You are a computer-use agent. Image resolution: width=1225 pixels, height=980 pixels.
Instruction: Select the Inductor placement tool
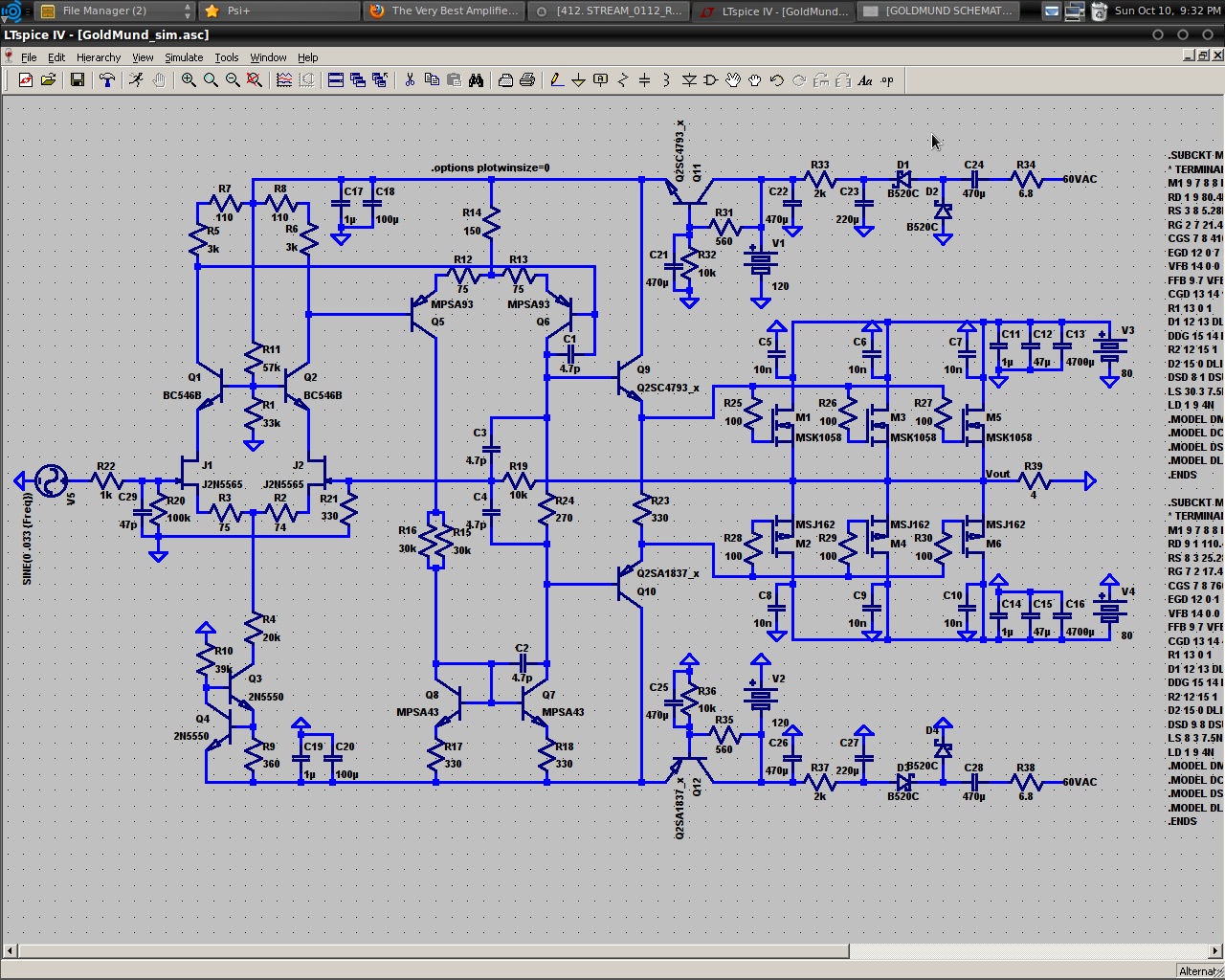667,80
